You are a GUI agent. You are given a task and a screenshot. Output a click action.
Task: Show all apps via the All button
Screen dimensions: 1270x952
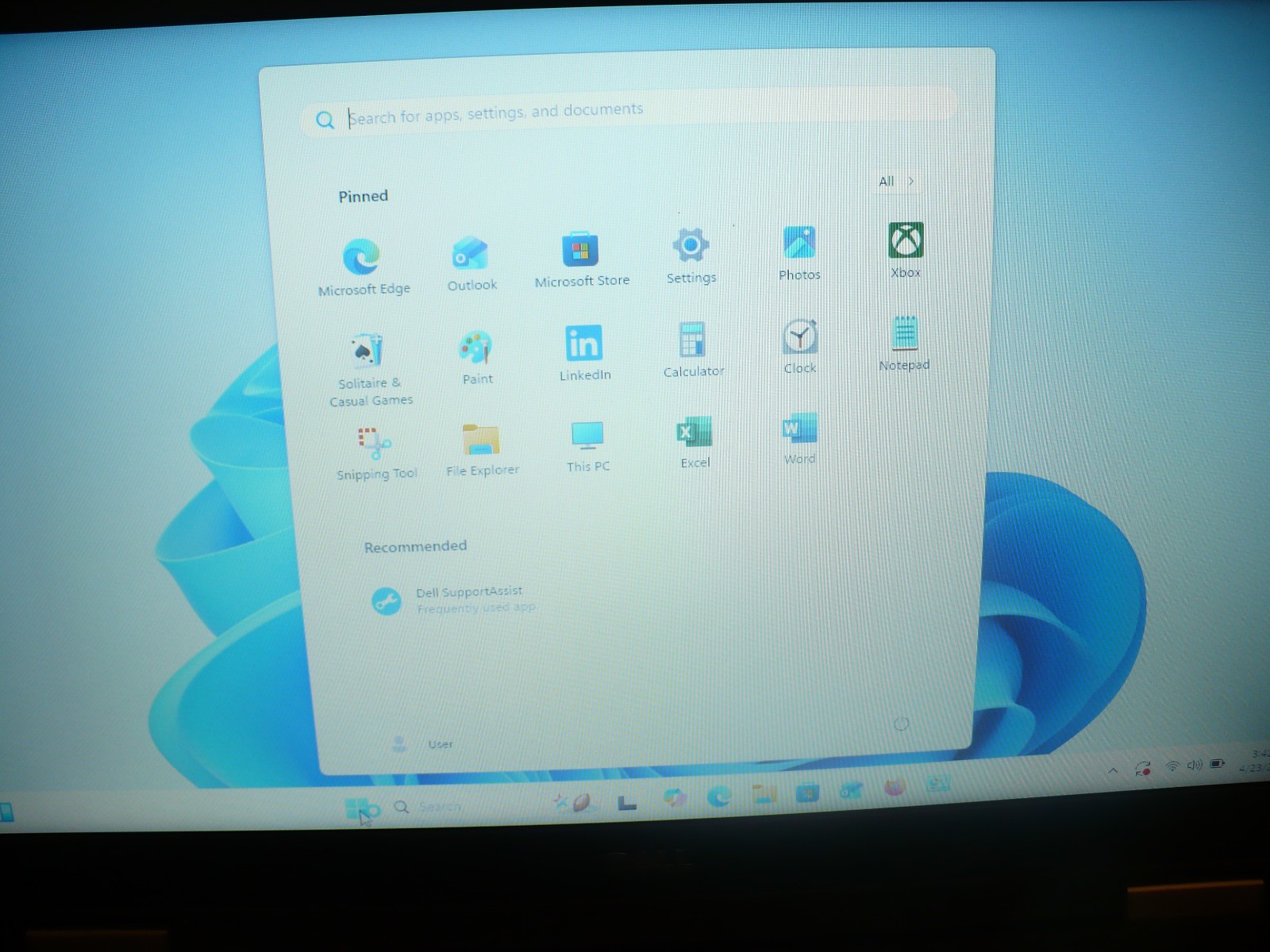click(896, 181)
